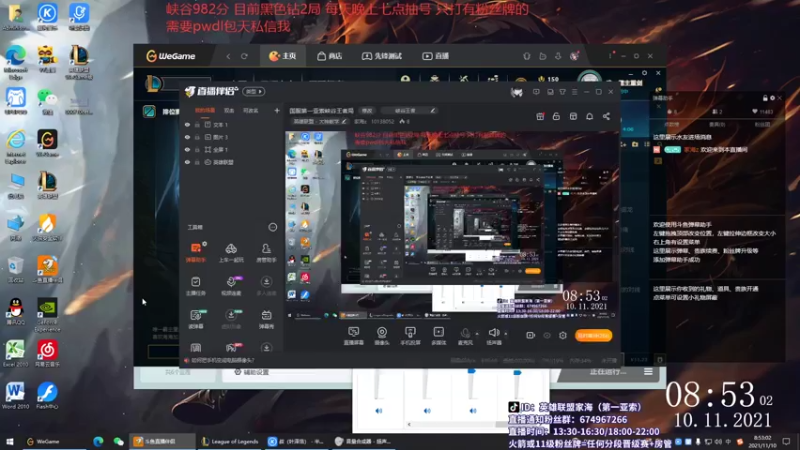Screen dimensions: 800x450
Task: Click 修改 button beside stream title
Action: coord(367,111)
